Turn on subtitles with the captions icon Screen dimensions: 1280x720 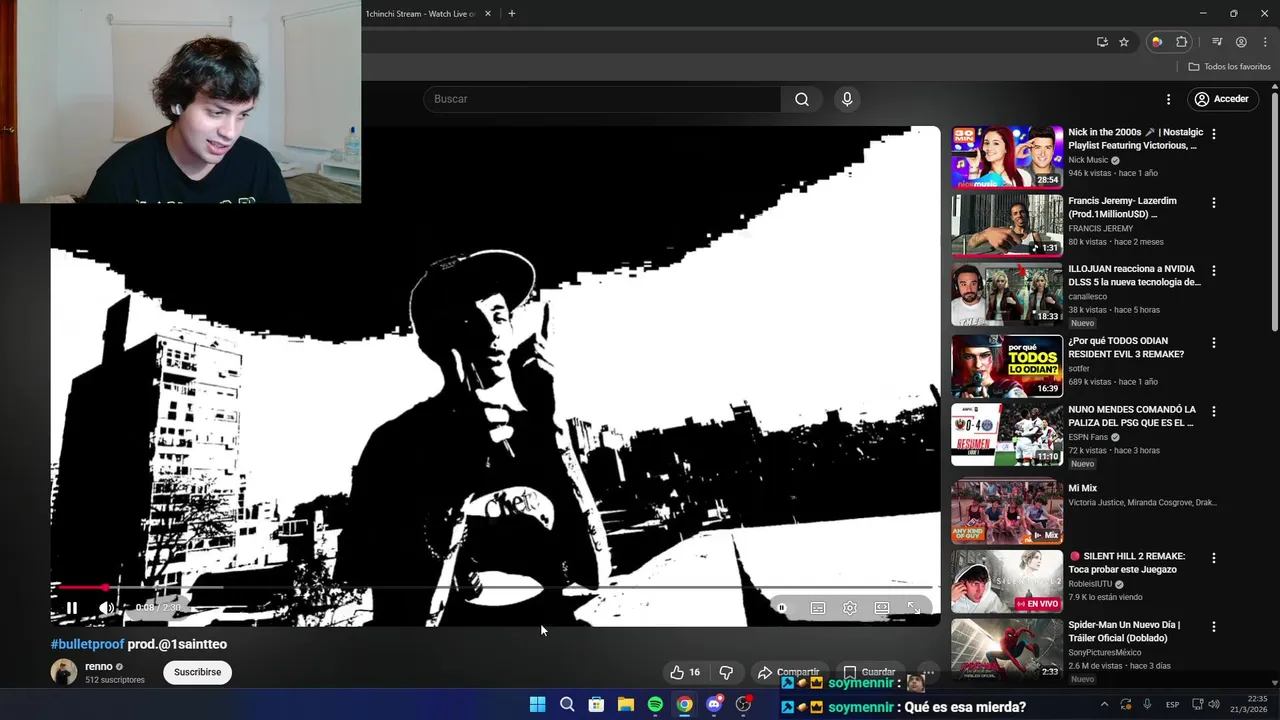coord(818,608)
